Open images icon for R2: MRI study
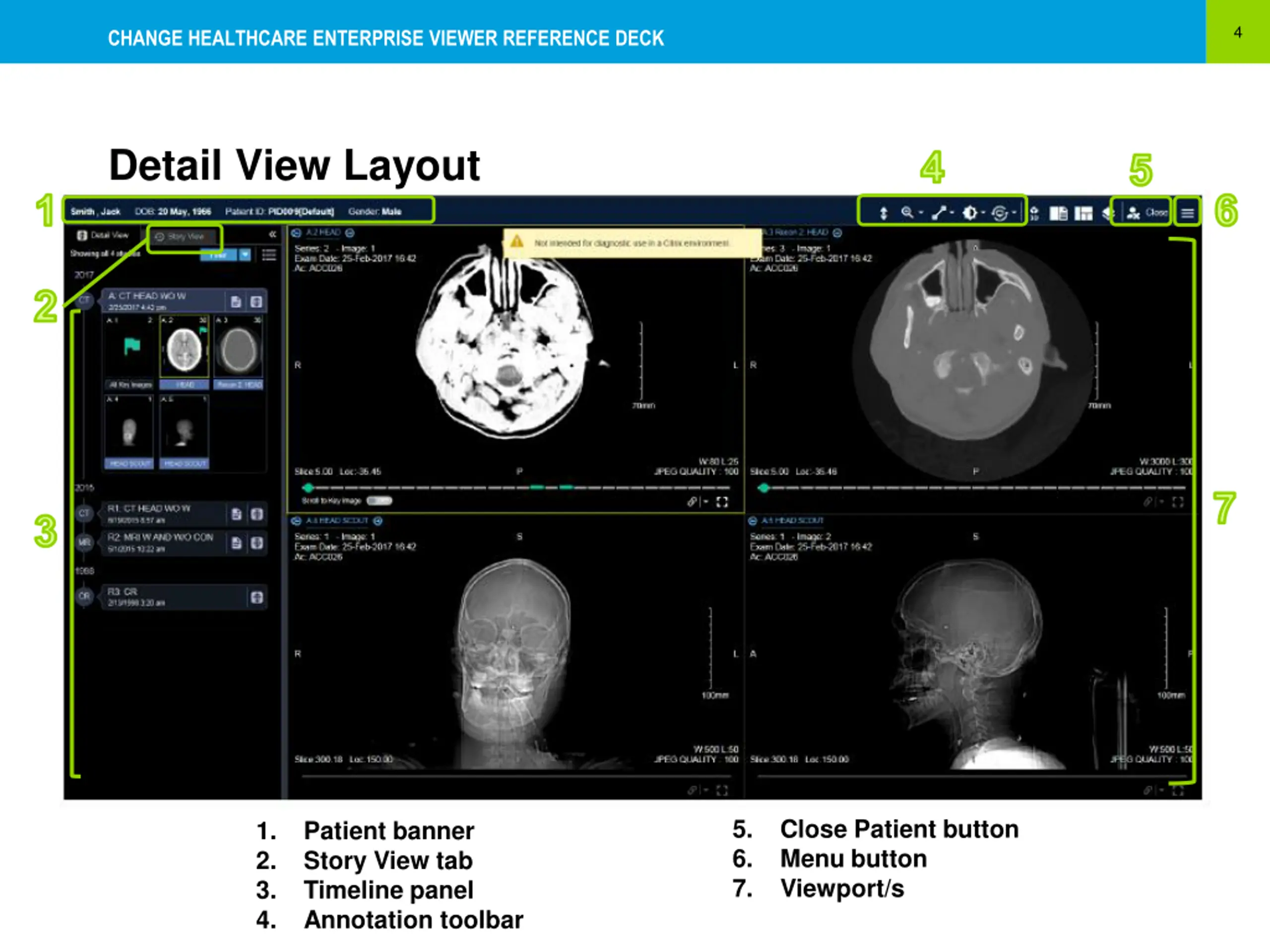Image resolution: width=1270 pixels, height=952 pixels. click(256, 543)
